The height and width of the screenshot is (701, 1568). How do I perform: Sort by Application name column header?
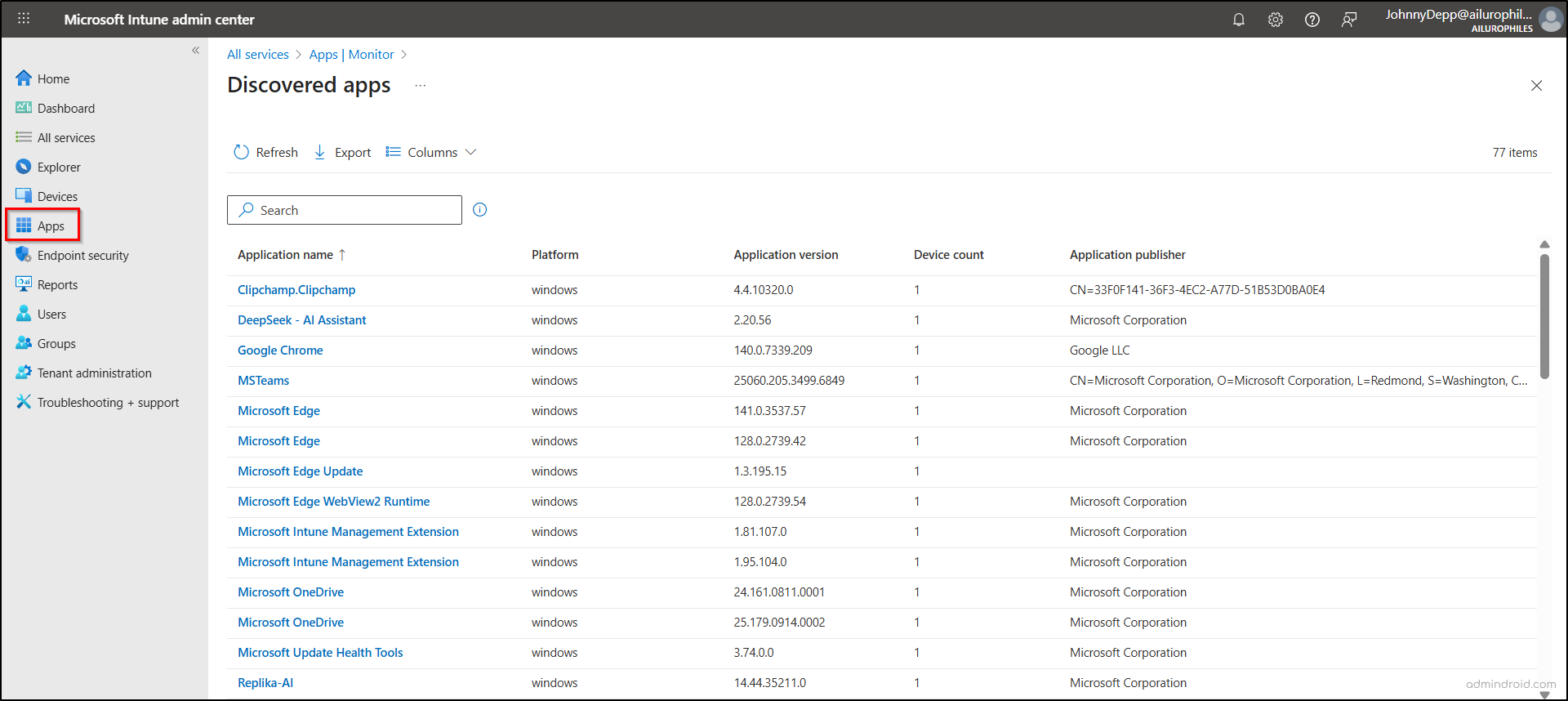[286, 255]
